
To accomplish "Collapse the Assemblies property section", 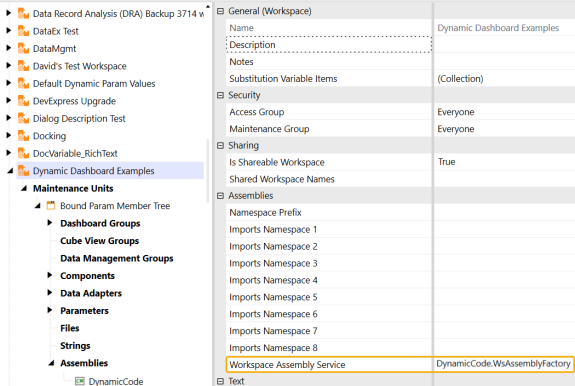I will point(220,196).
